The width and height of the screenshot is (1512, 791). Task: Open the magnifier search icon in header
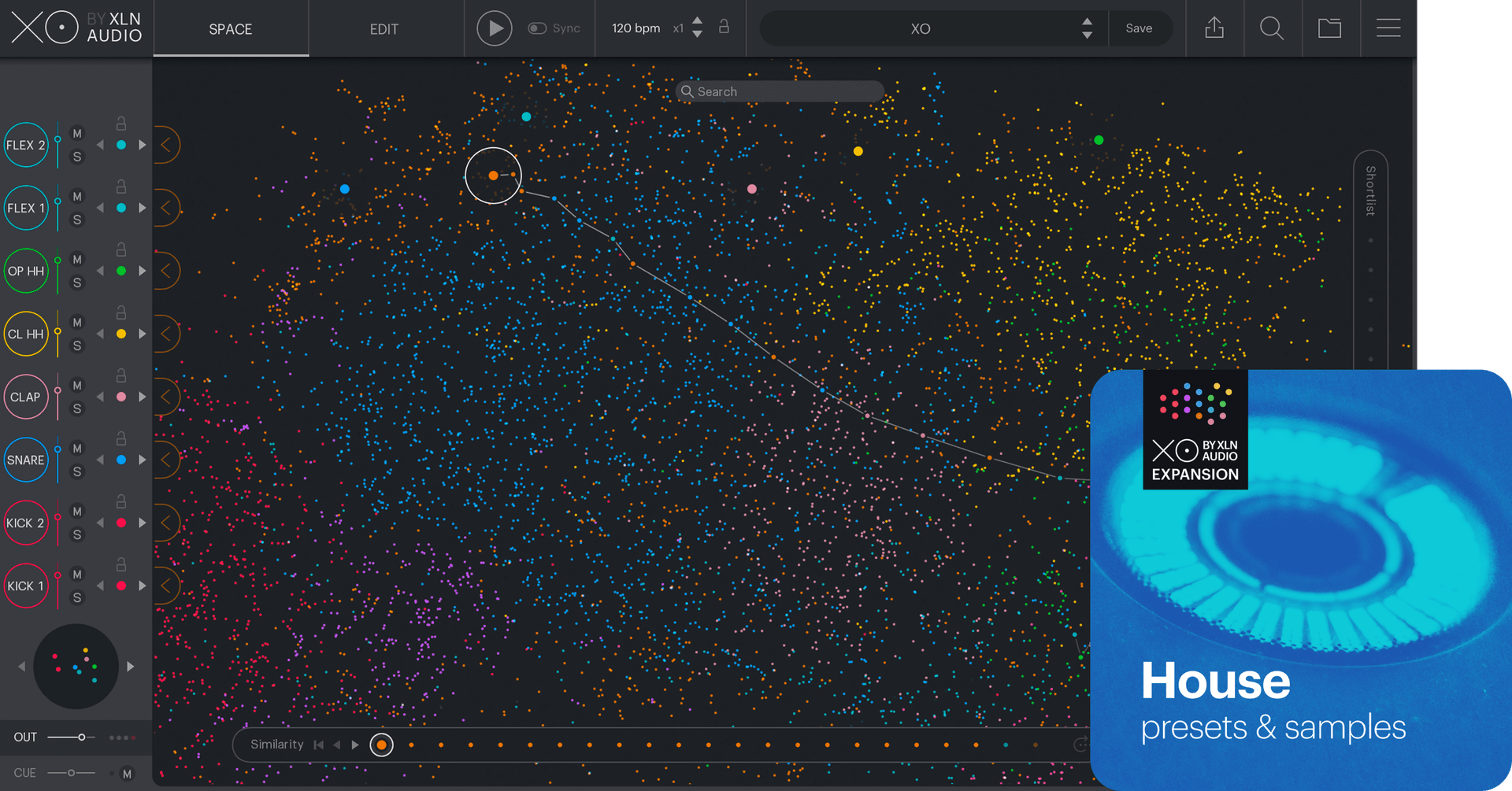[x=1272, y=28]
